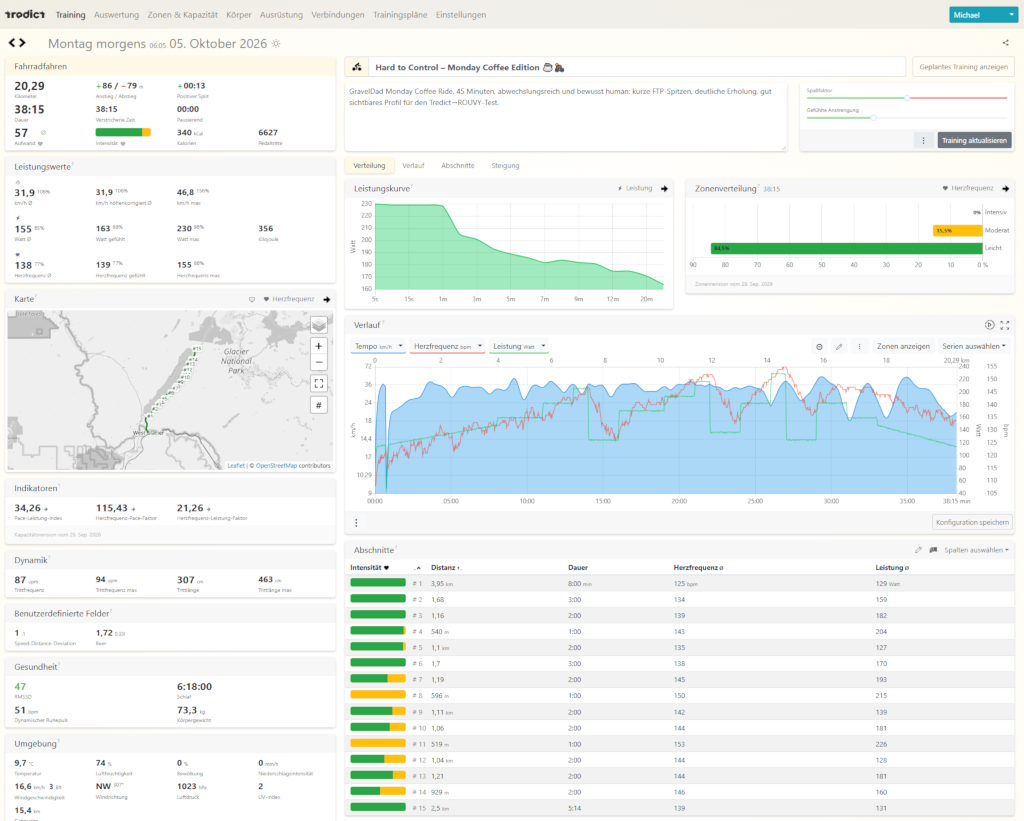The width and height of the screenshot is (1024, 821).
Task: Zoom out on the map
Action: [319, 362]
